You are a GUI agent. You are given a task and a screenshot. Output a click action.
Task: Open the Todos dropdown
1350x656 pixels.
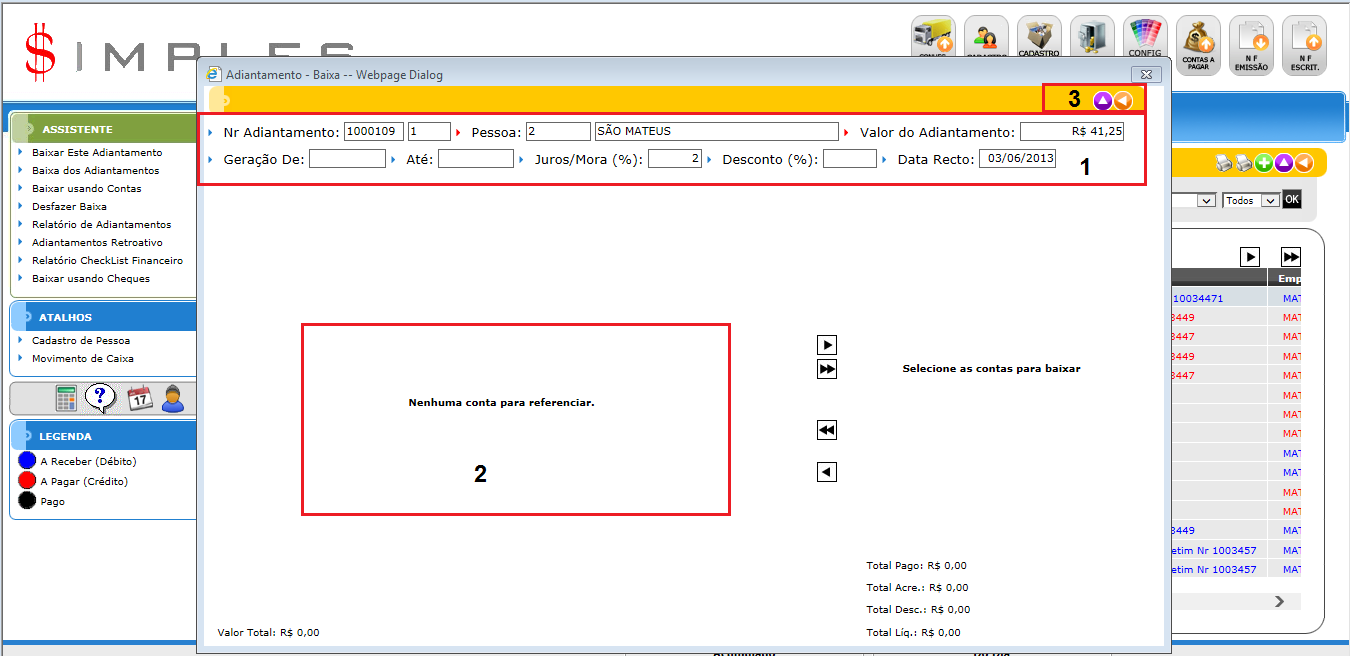tap(1250, 200)
